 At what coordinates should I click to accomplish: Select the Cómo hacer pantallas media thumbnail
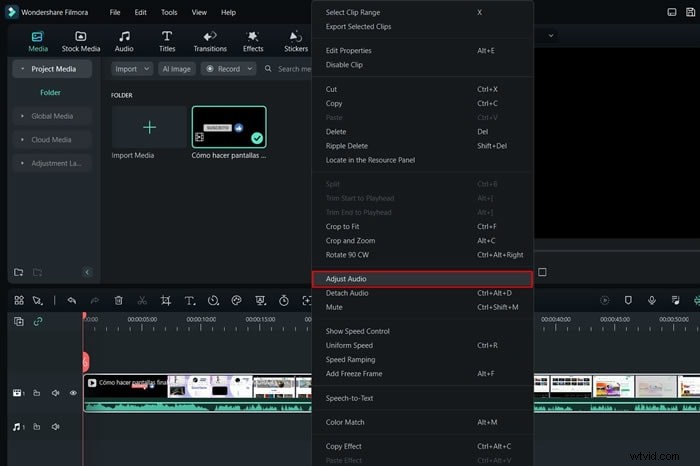[229, 127]
